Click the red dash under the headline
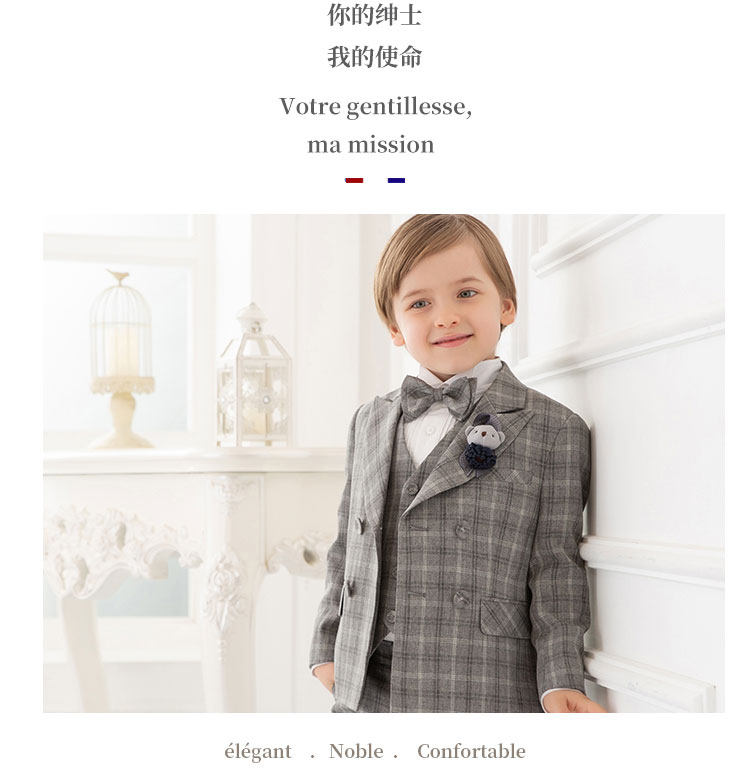This screenshot has width=750, height=772. pyautogui.click(x=354, y=180)
